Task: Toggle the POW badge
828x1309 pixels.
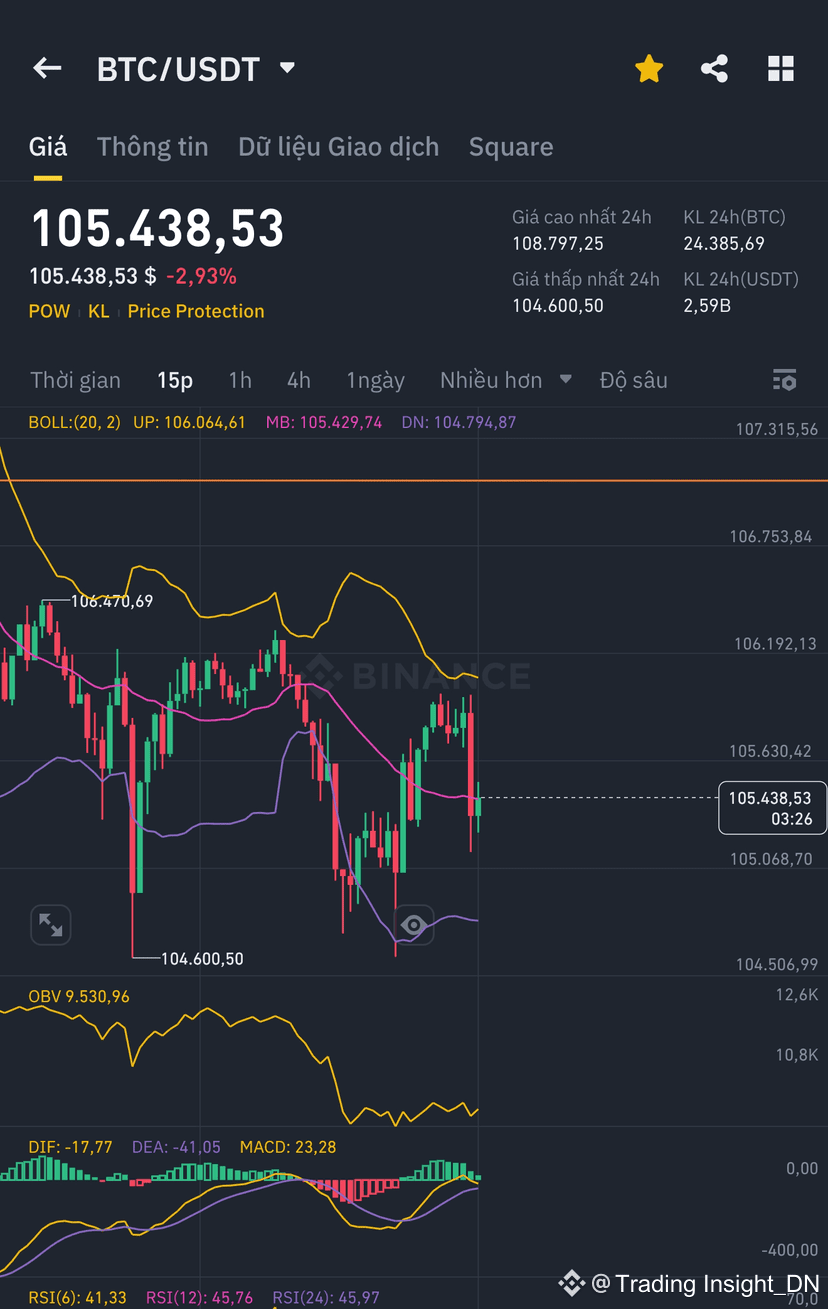Action: click(49, 311)
